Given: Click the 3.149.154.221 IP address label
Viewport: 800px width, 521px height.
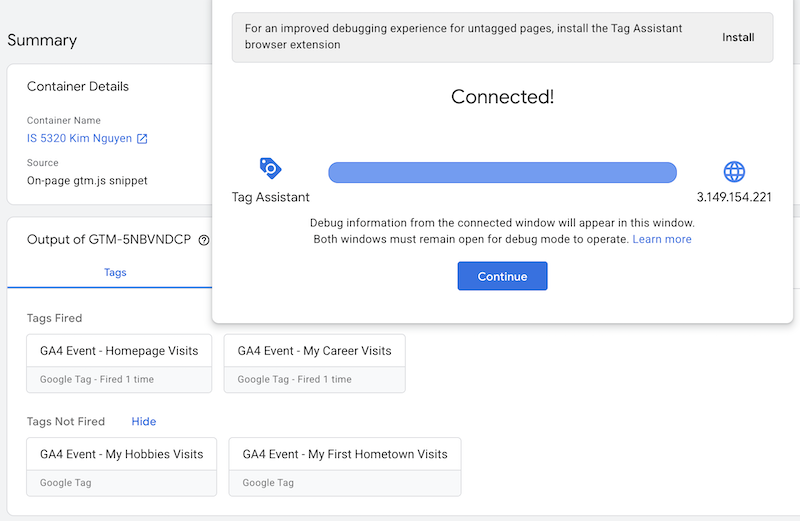Looking at the screenshot, I should coord(734,197).
